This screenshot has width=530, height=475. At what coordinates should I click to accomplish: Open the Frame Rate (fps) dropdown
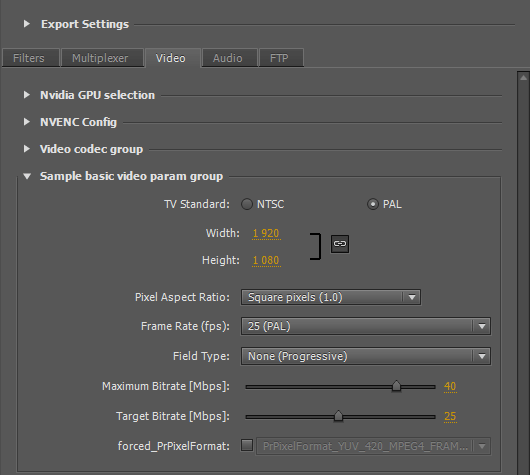tap(365, 326)
